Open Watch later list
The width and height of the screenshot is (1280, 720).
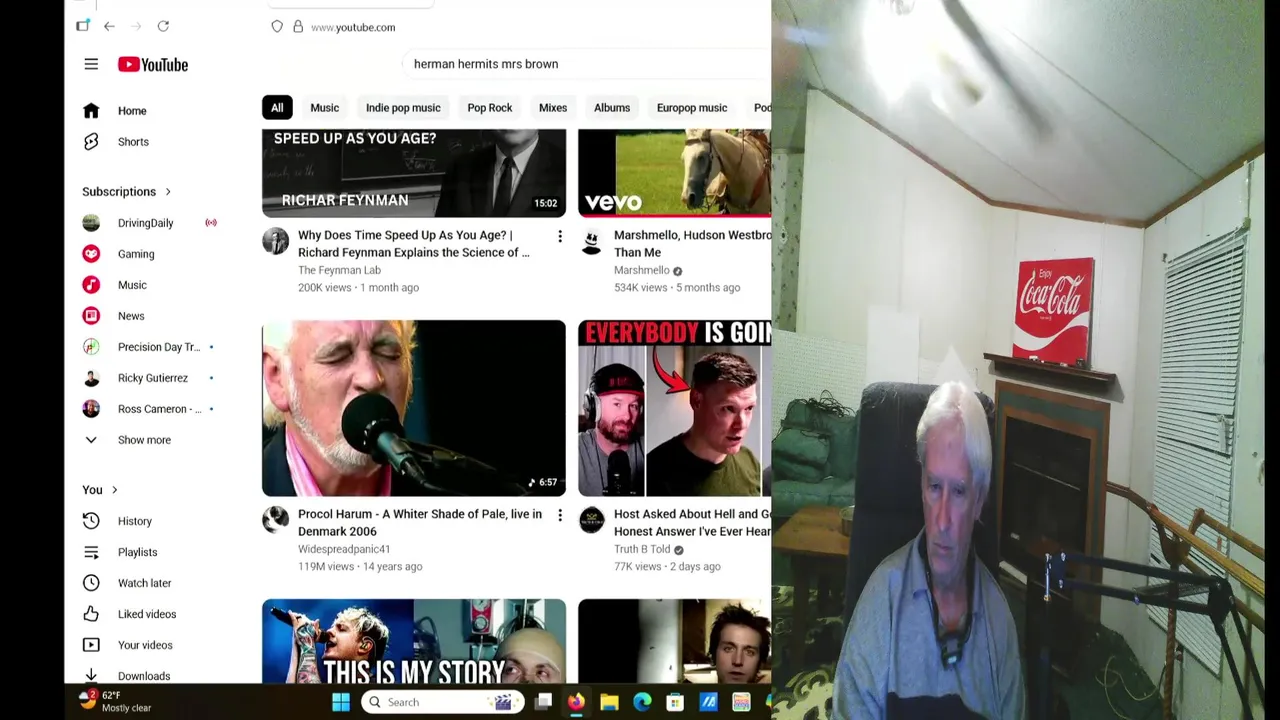coord(144,583)
